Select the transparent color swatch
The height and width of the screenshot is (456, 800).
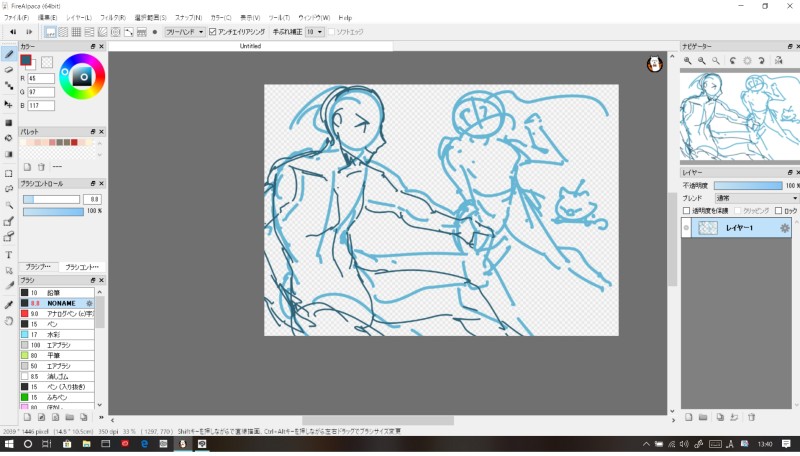[x=47, y=62]
